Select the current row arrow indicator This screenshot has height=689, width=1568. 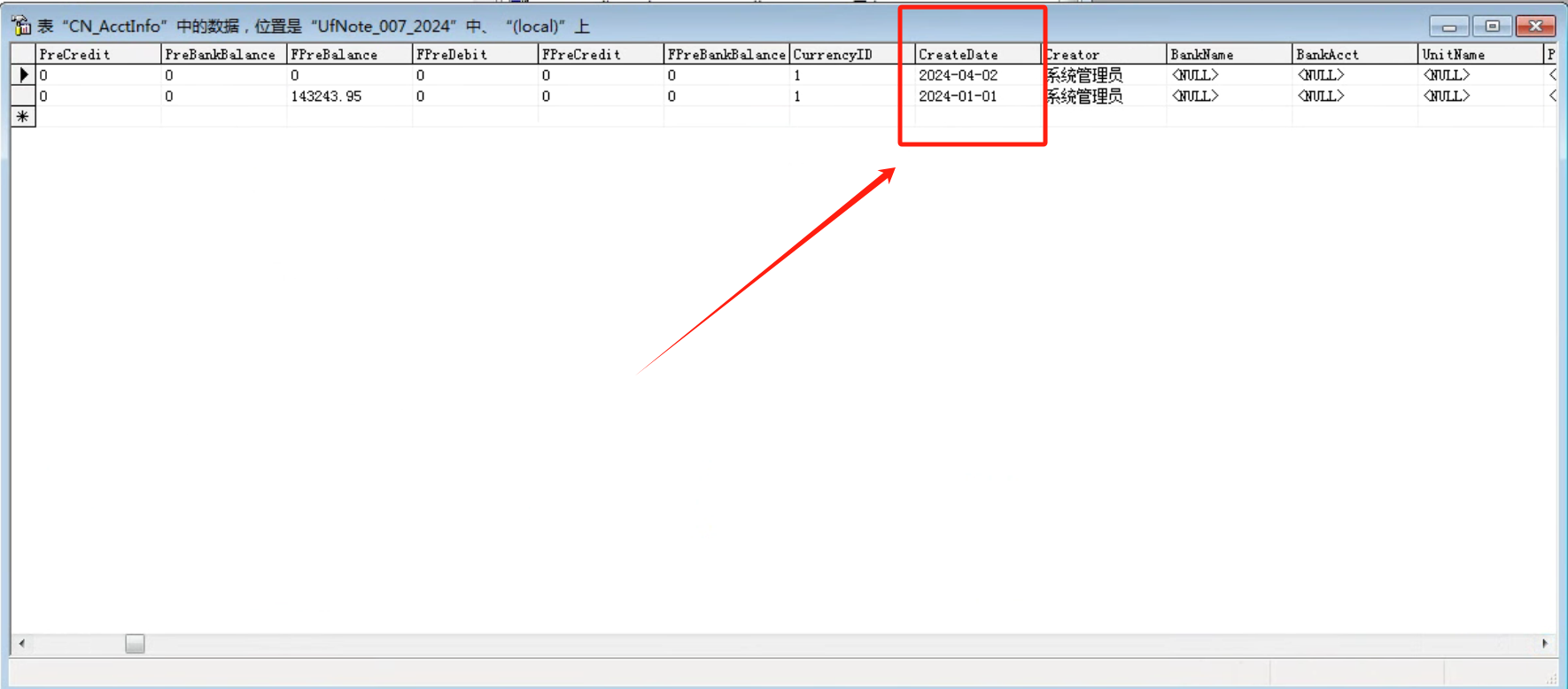click(x=23, y=75)
